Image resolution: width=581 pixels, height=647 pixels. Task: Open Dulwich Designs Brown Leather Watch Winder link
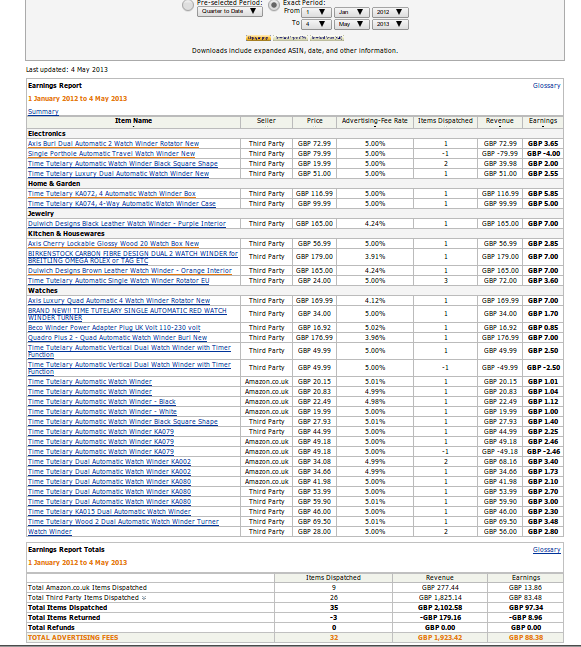tap(130, 271)
